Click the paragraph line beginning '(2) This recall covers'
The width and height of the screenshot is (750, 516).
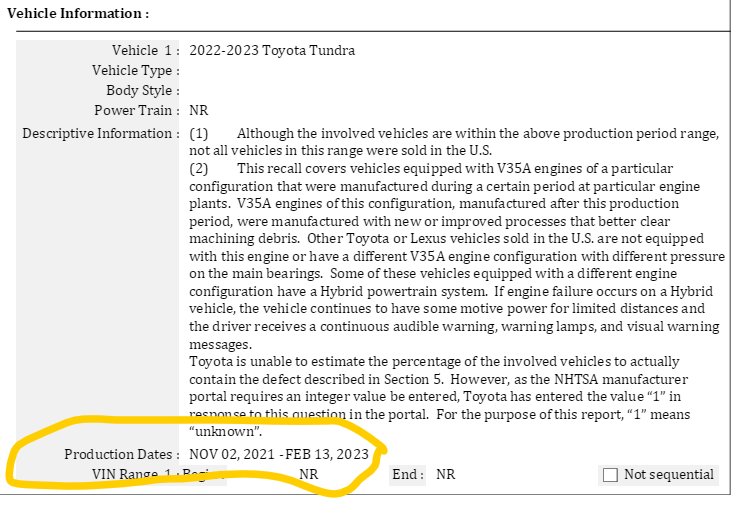[431, 168]
